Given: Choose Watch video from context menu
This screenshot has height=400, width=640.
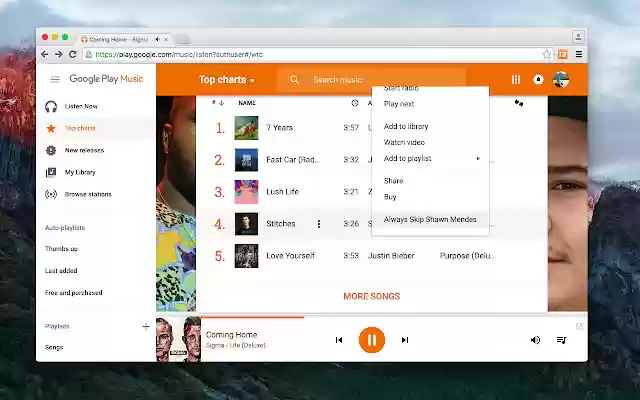Looking at the screenshot, I should click(404, 142).
